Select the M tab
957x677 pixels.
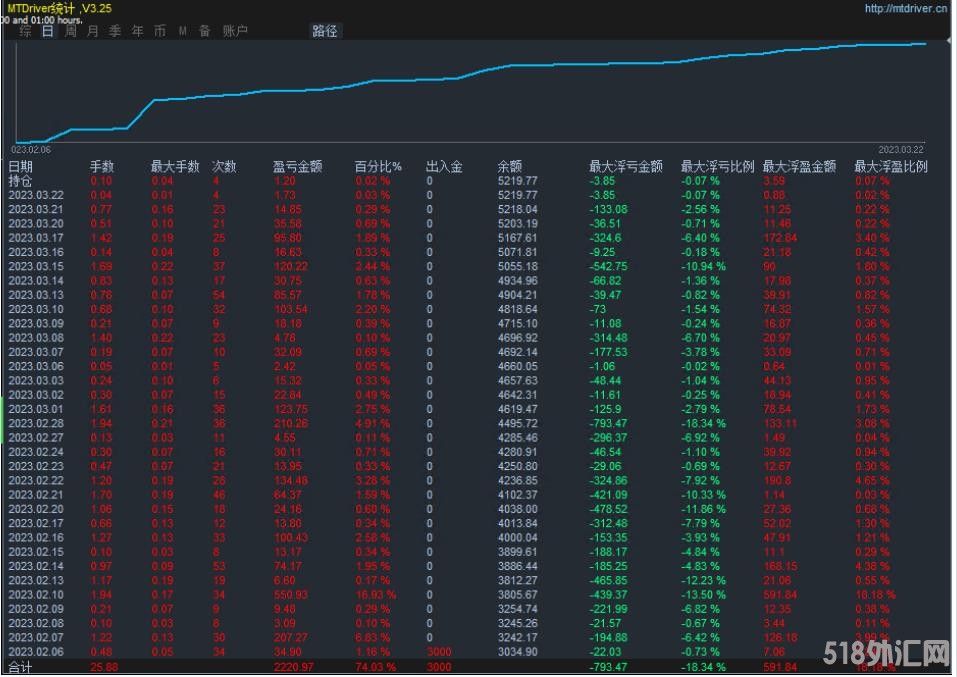182,31
